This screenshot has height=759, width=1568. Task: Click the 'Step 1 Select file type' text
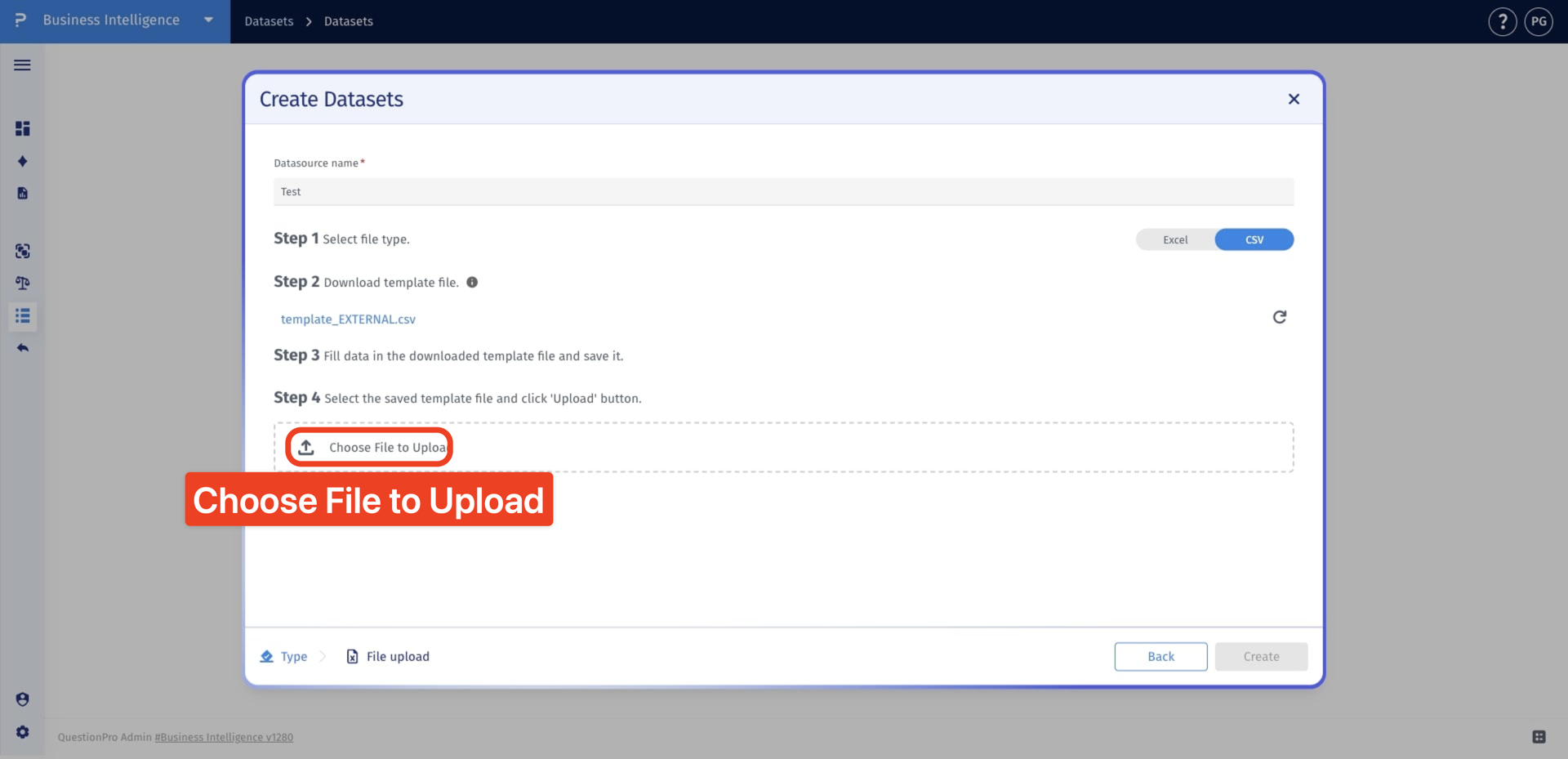point(341,239)
